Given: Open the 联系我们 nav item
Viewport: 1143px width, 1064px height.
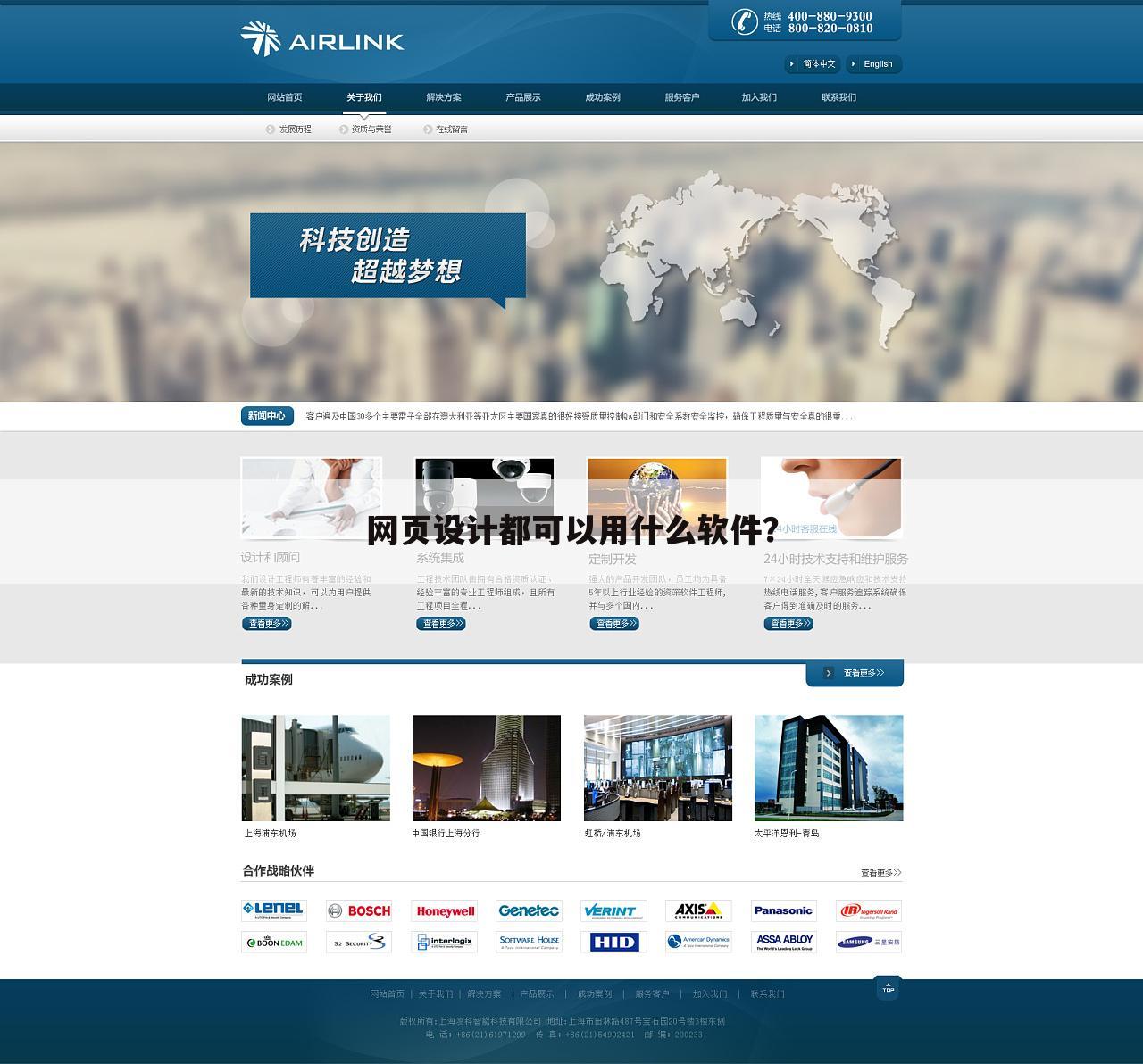Looking at the screenshot, I should pos(839,97).
